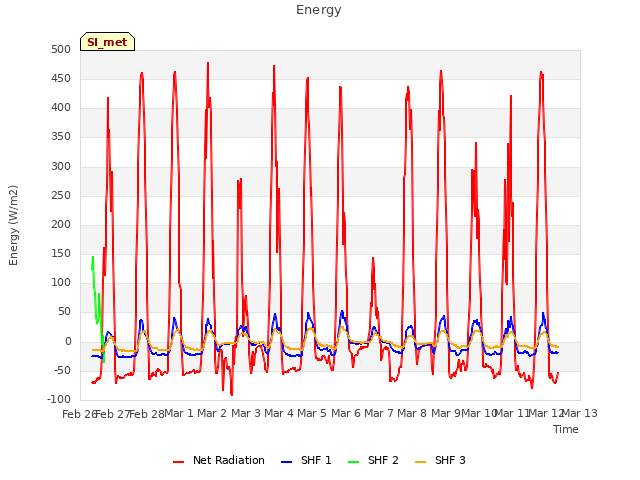Select the green SHF 2 legend swatch
The height and width of the screenshot is (480, 640).
(x=353, y=462)
